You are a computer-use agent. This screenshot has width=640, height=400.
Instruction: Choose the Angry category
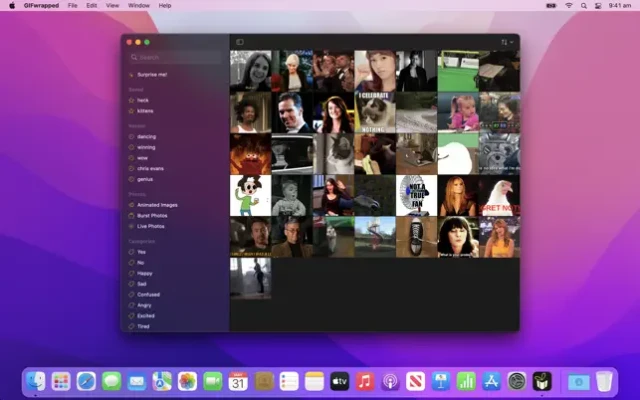tap(144, 305)
